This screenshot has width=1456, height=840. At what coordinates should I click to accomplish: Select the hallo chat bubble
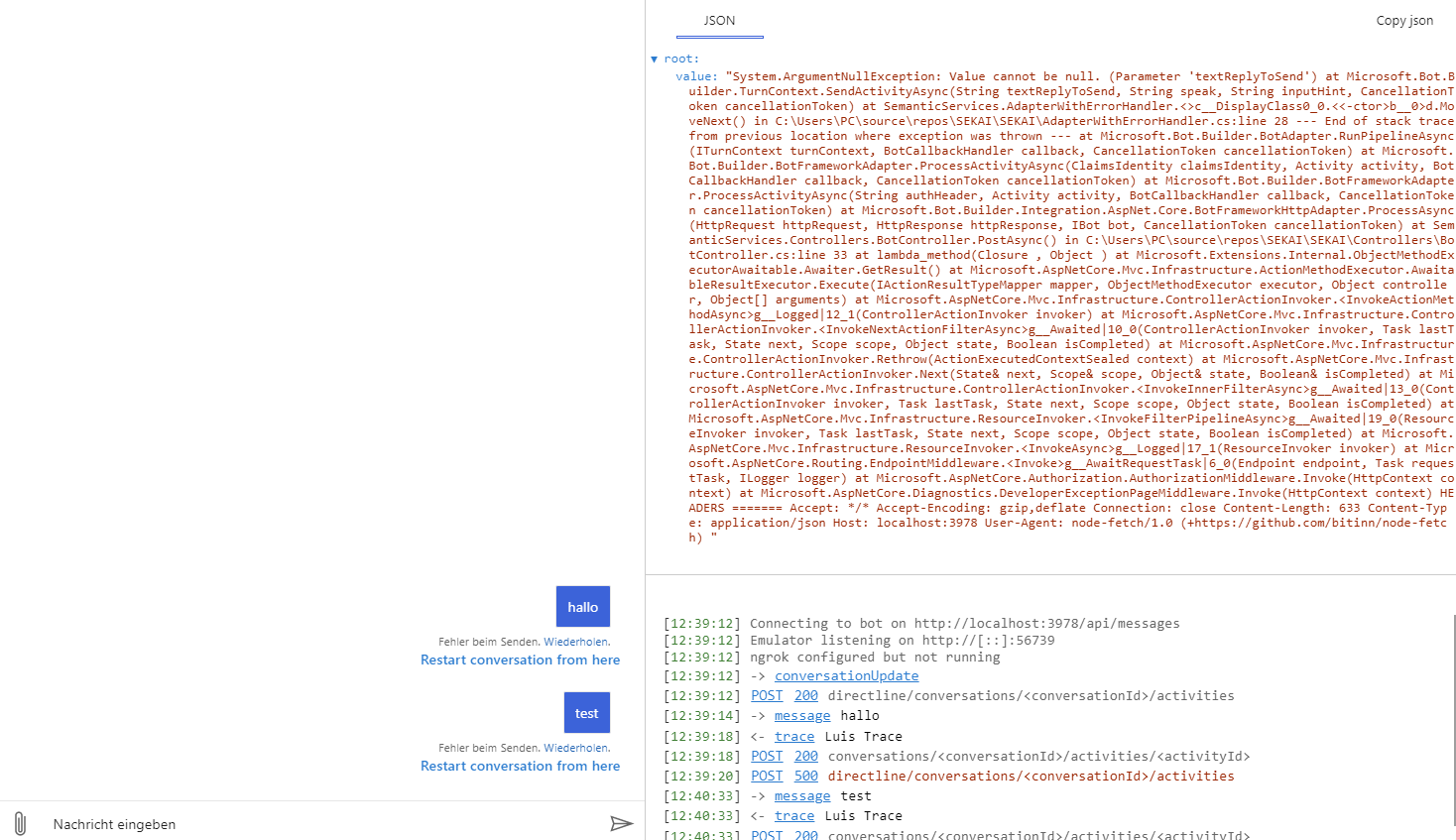(582, 606)
